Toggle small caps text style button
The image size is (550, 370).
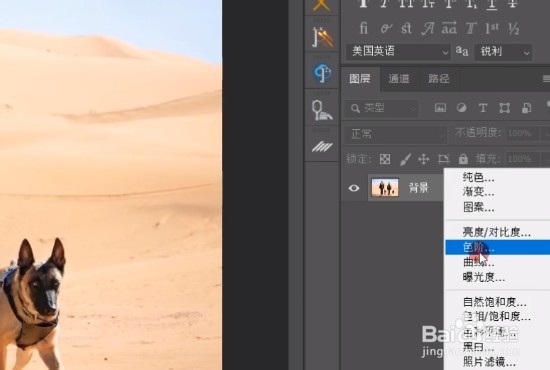pyautogui.click(x=428, y=4)
